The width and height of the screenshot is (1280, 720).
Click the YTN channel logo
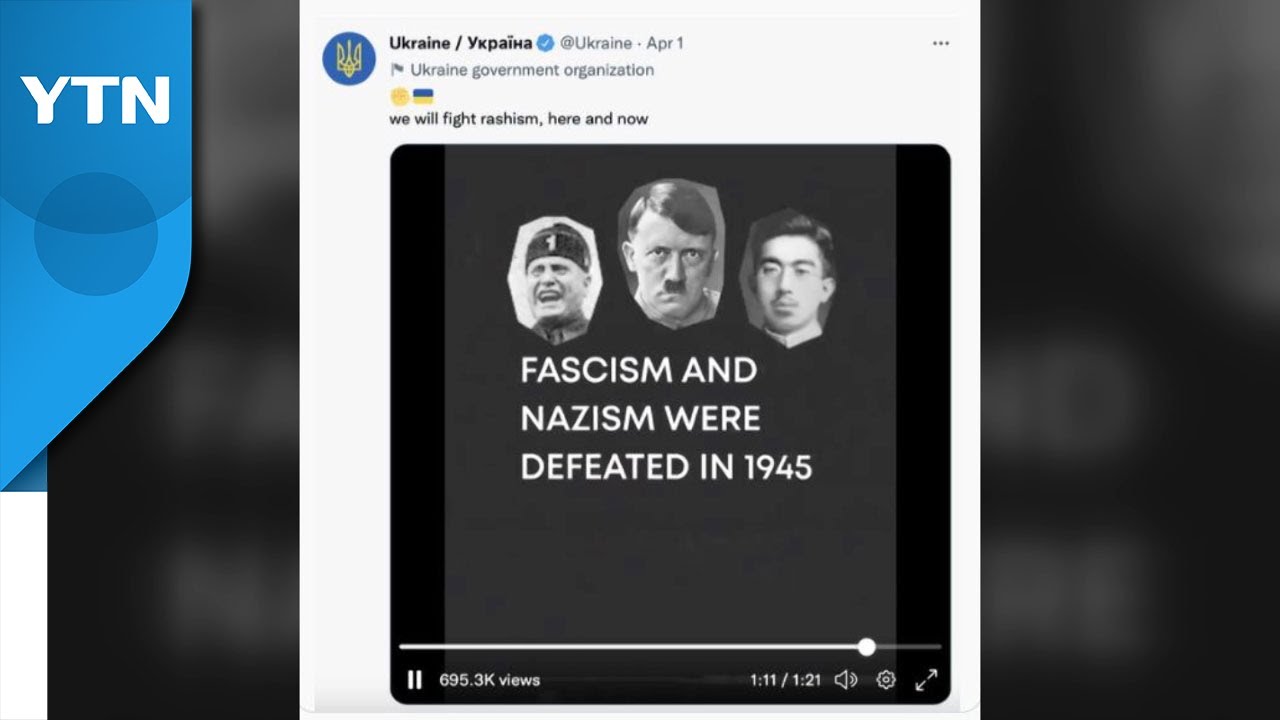96,100
